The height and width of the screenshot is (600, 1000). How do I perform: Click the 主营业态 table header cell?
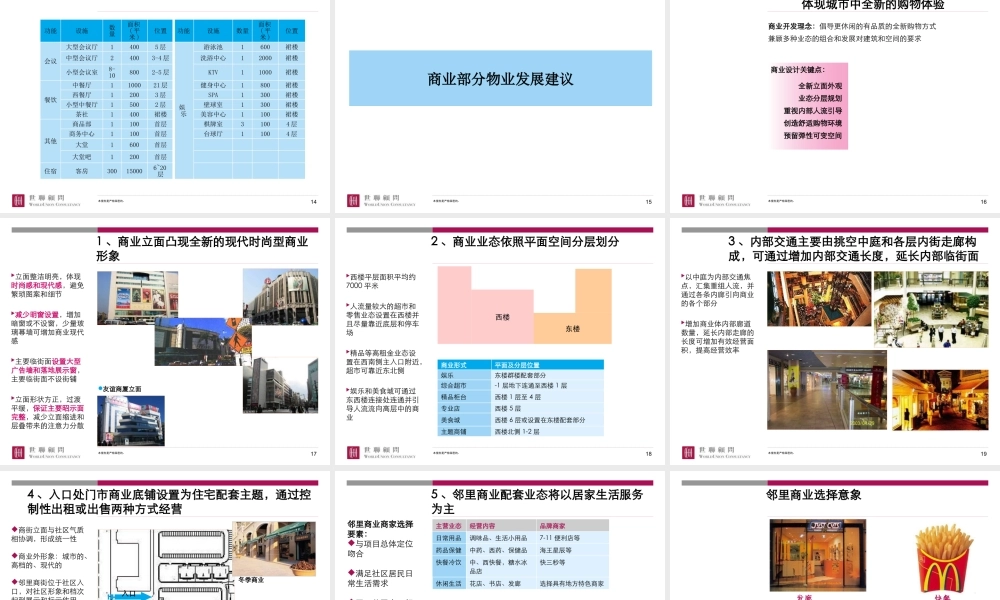click(450, 525)
